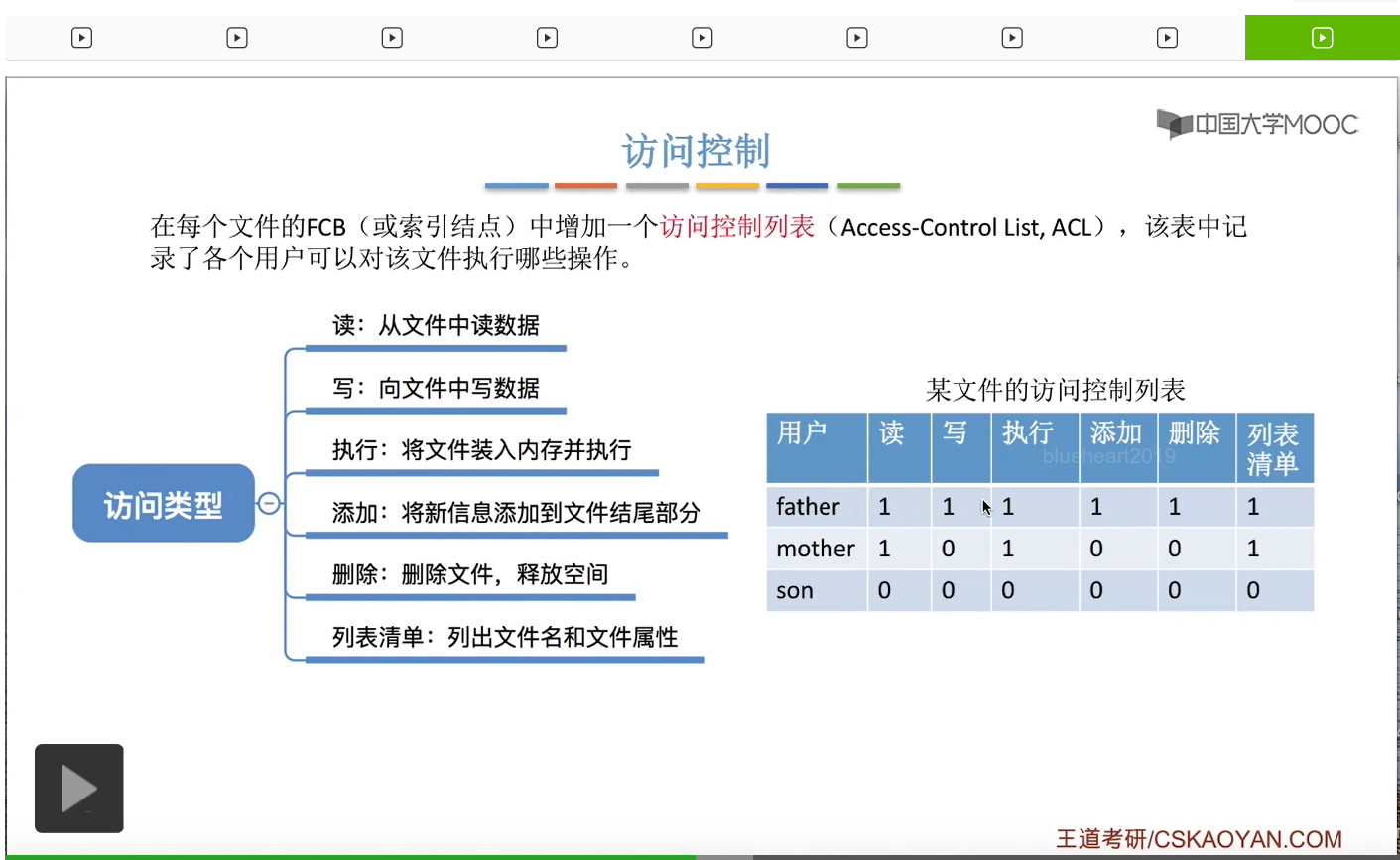Click the 中国大学MOOC logo
1400x860 pixels.
coord(1257,124)
